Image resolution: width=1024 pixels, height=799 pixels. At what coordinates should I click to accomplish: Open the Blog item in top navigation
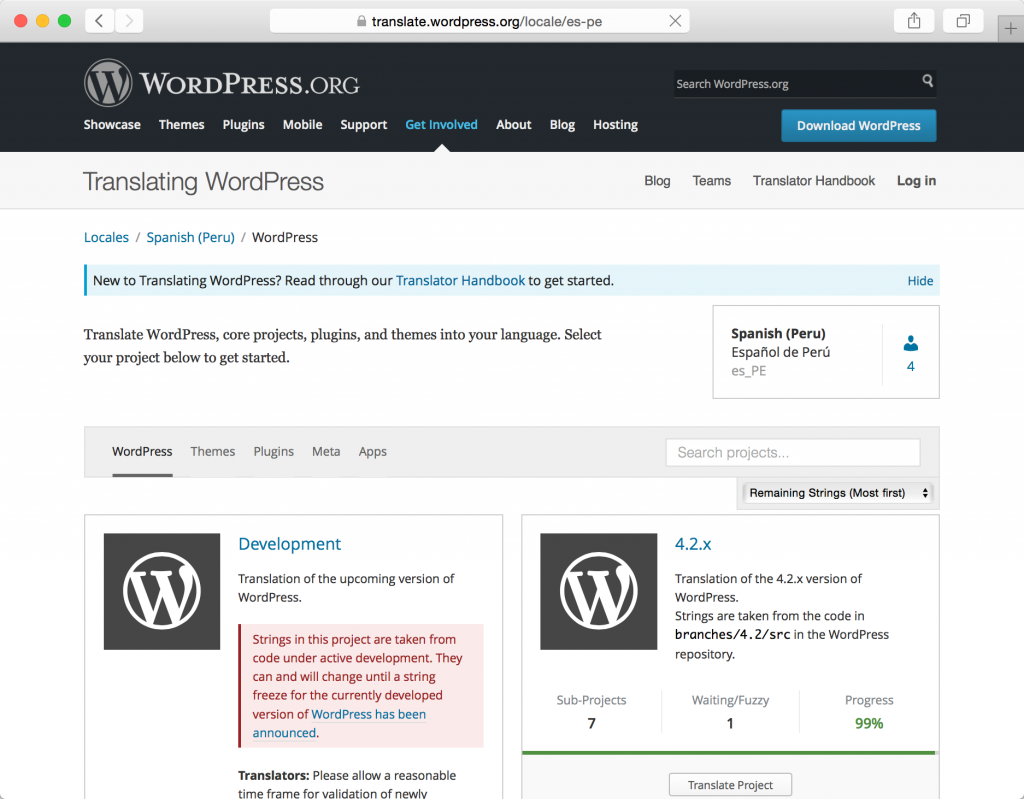coord(562,124)
